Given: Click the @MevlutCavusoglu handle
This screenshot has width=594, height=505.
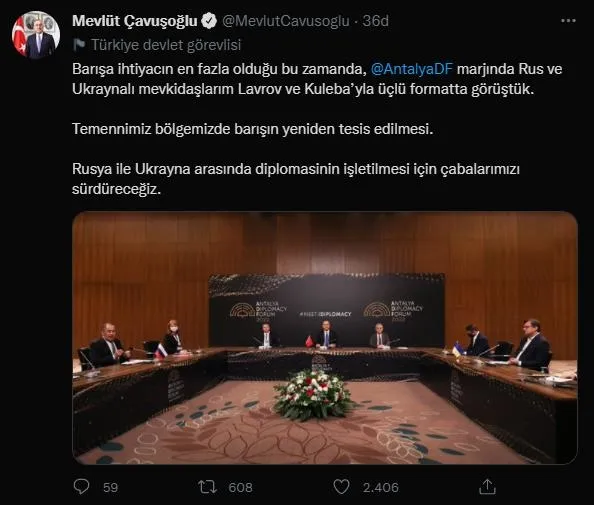Looking at the screenshot, I should [x=286, y=21].
